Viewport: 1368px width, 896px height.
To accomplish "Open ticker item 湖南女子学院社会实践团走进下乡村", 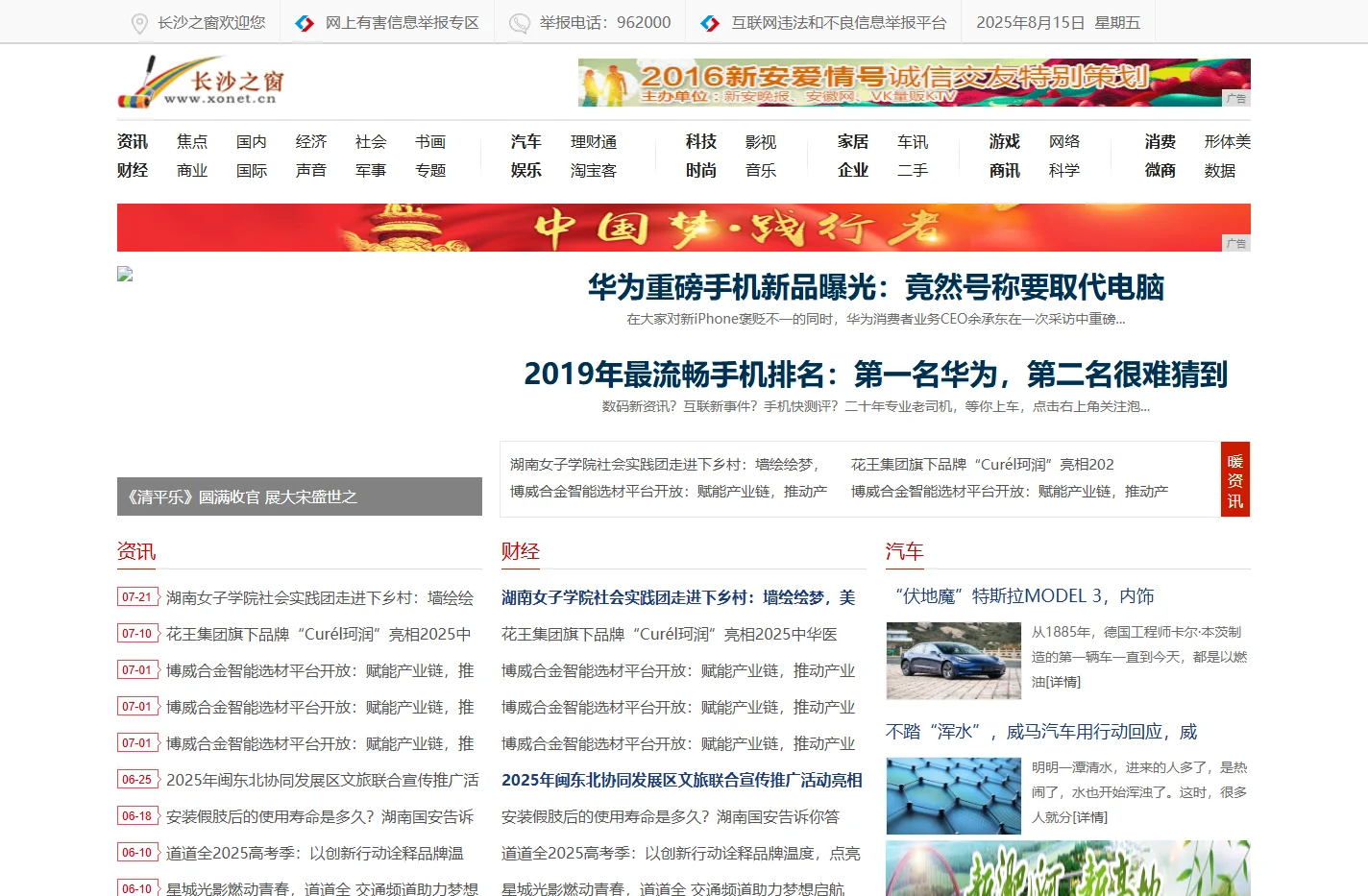I will coord(665,464).
